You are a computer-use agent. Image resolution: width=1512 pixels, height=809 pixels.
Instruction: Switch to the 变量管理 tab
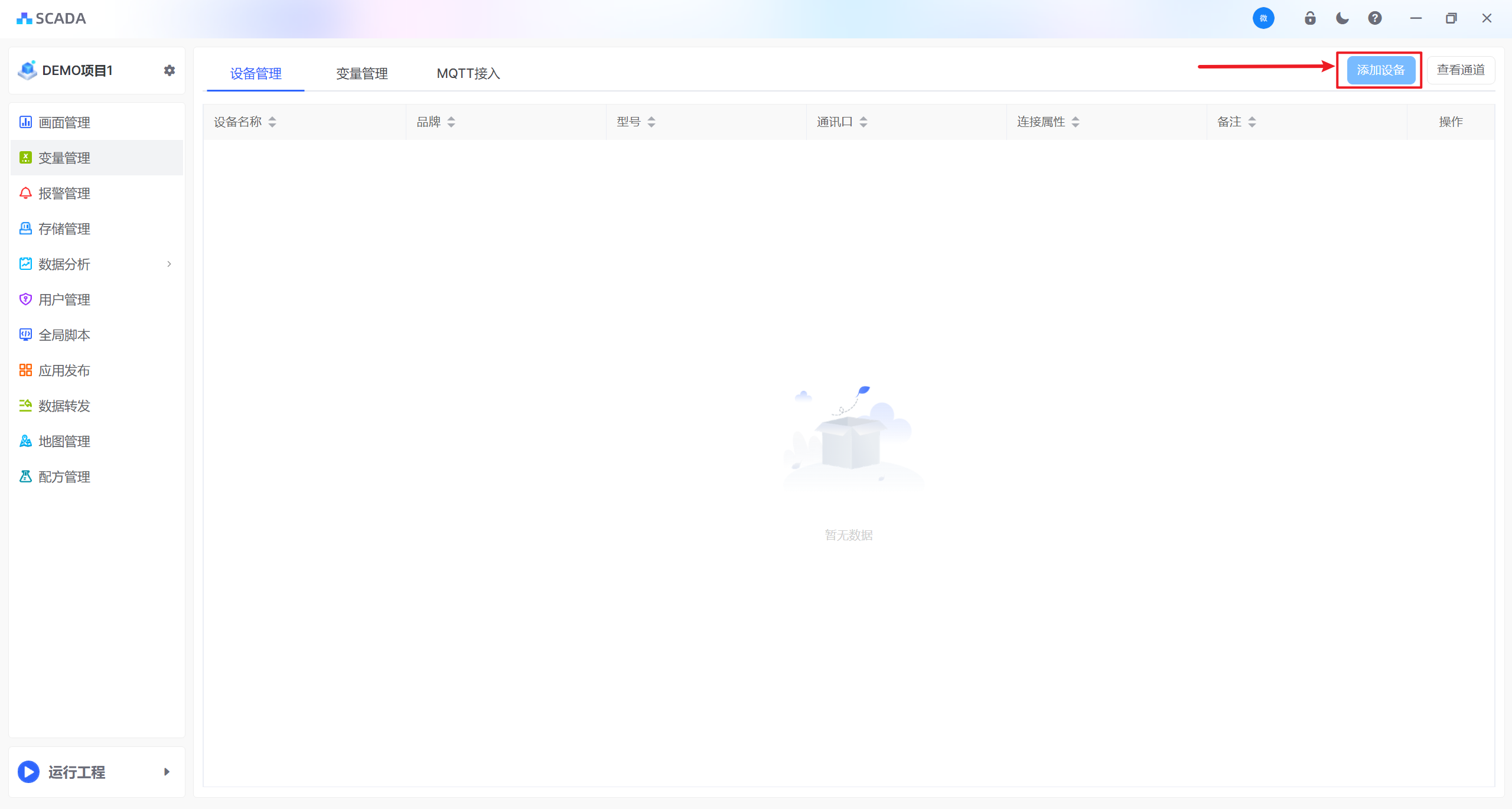[361, 73]
